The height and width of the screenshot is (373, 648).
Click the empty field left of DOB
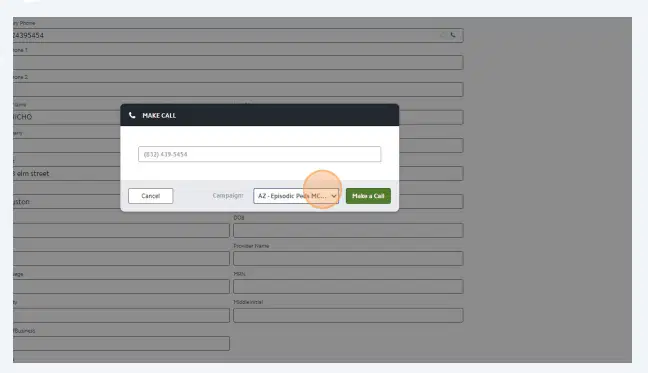click(121, 230)
